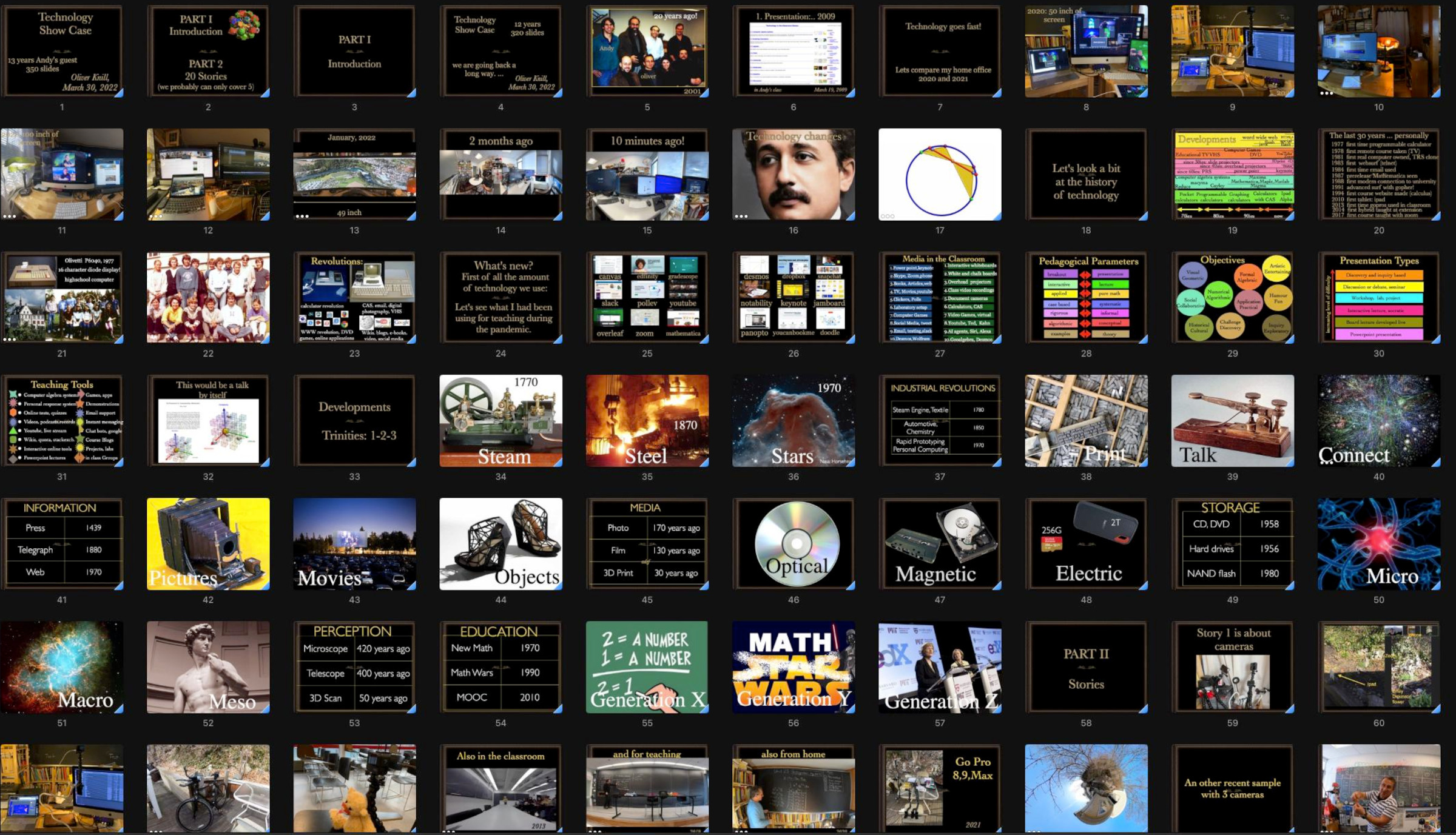
Task: Click the 'Pedagogical Parameters' slide 28
Action: [1086, 298]
